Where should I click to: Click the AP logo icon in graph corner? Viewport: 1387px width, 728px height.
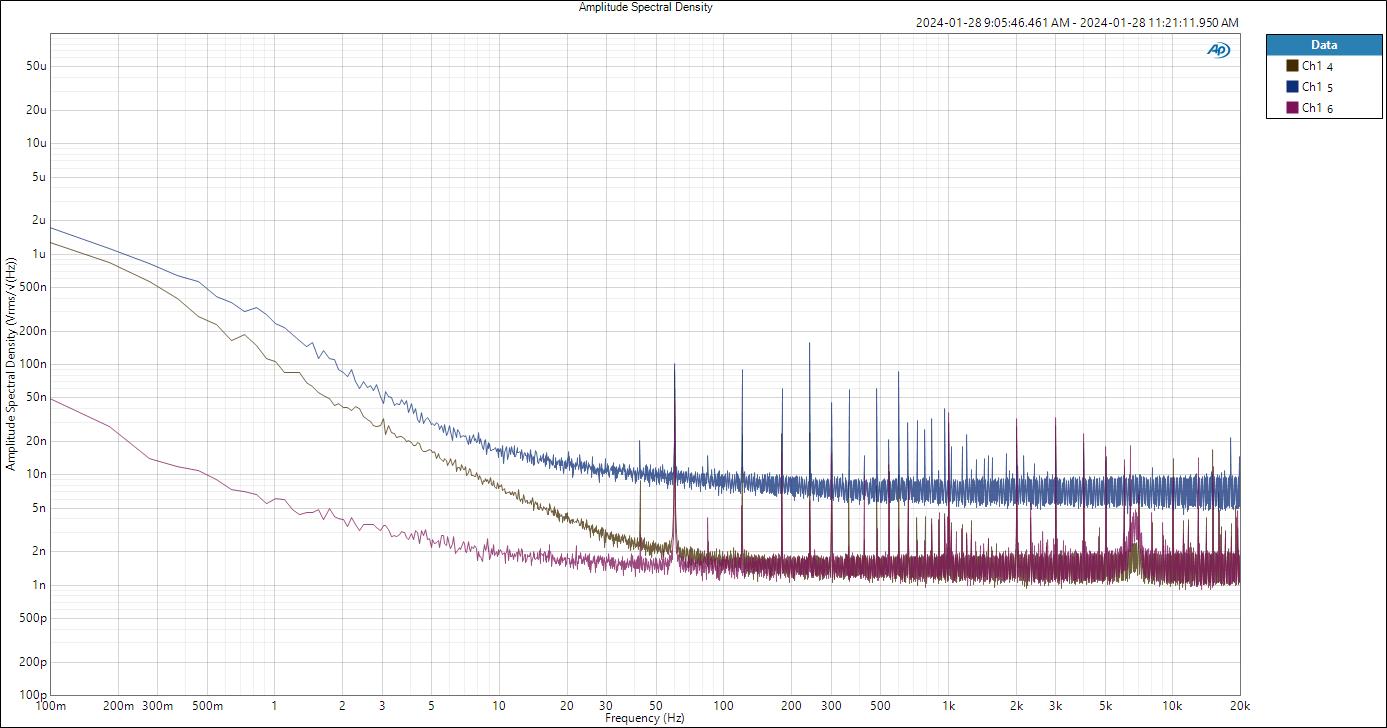click(x=1218, y=50)
